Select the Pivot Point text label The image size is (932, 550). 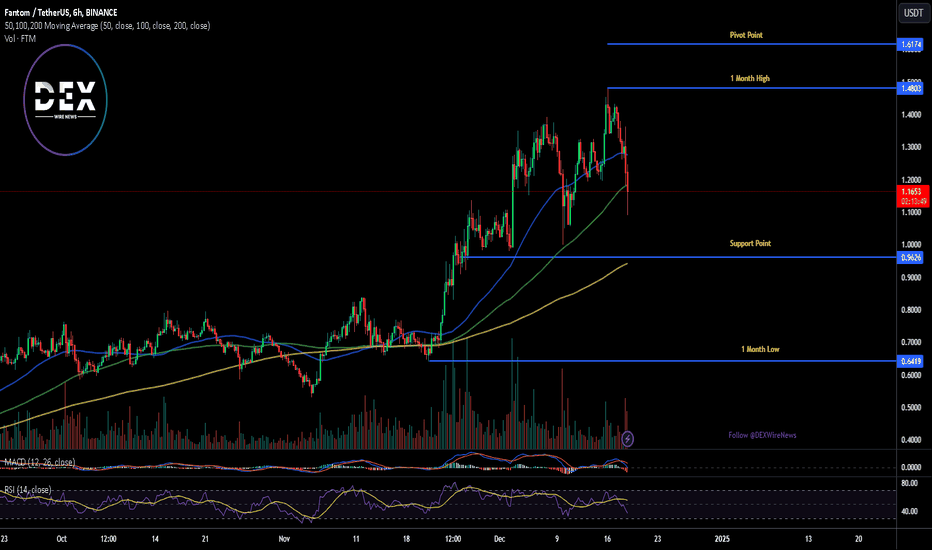(746, 35)
